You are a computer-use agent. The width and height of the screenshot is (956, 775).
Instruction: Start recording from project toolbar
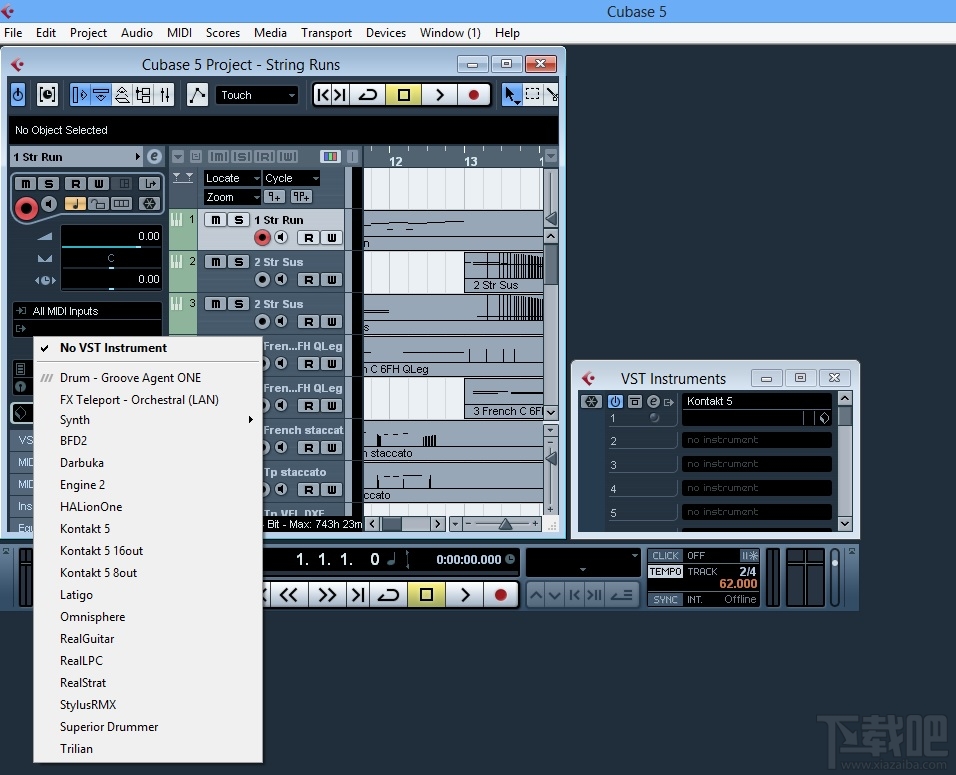click(x=474, y=95)
